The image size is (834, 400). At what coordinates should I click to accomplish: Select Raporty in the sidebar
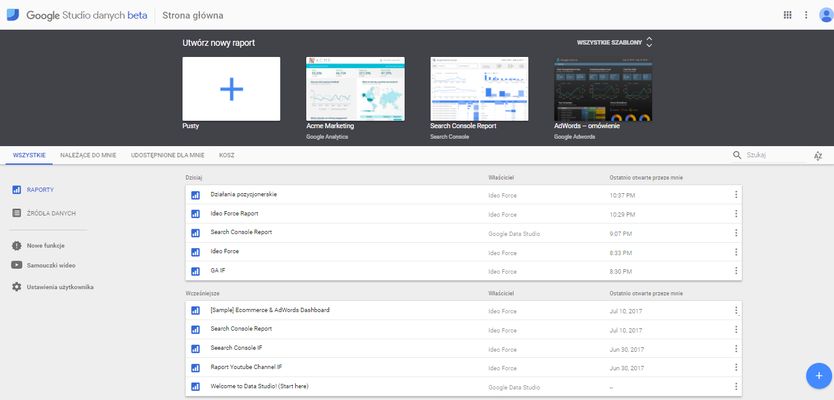[x=40, y=190]
